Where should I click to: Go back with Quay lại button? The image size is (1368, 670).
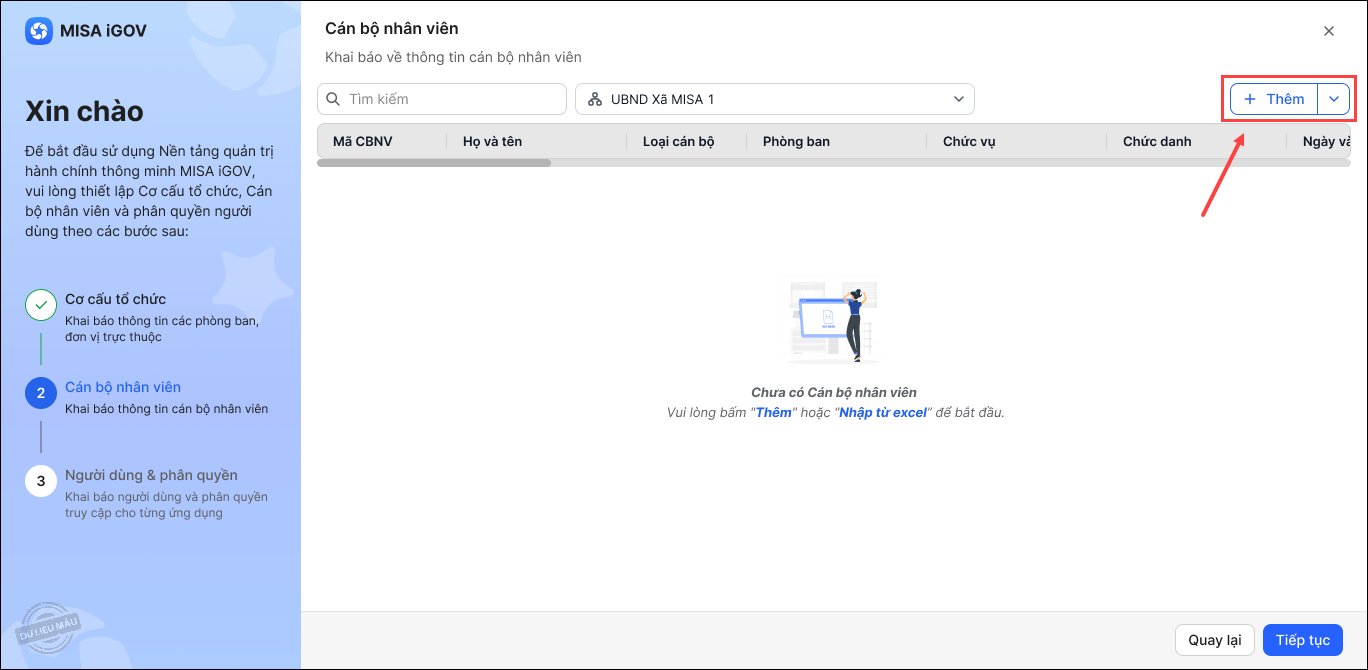pyautogui.click(x=1214, y=640)
